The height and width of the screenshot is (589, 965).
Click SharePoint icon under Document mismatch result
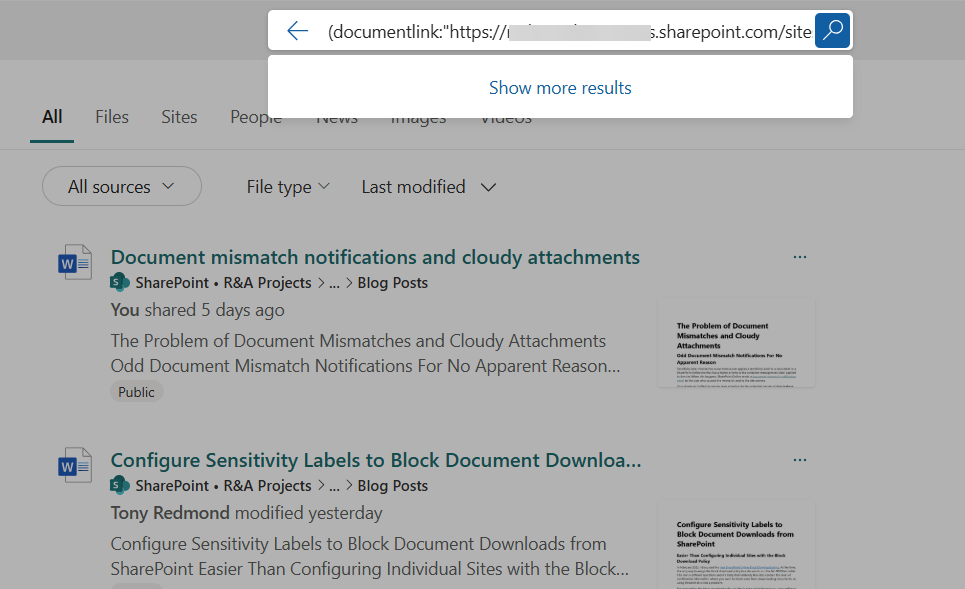(x=119, y=282)
